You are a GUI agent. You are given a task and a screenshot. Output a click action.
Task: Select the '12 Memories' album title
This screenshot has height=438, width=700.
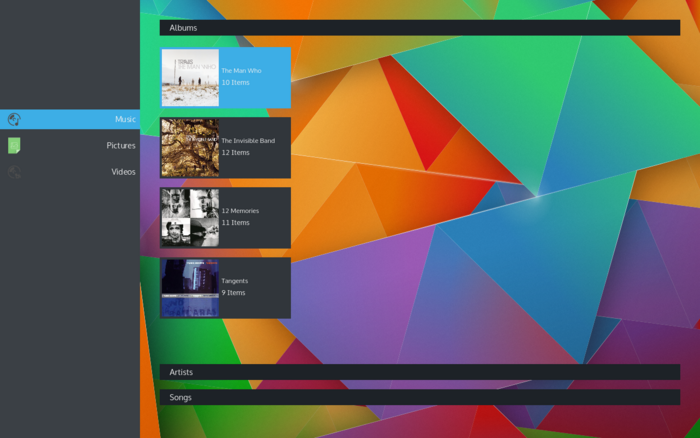point(240,211)
